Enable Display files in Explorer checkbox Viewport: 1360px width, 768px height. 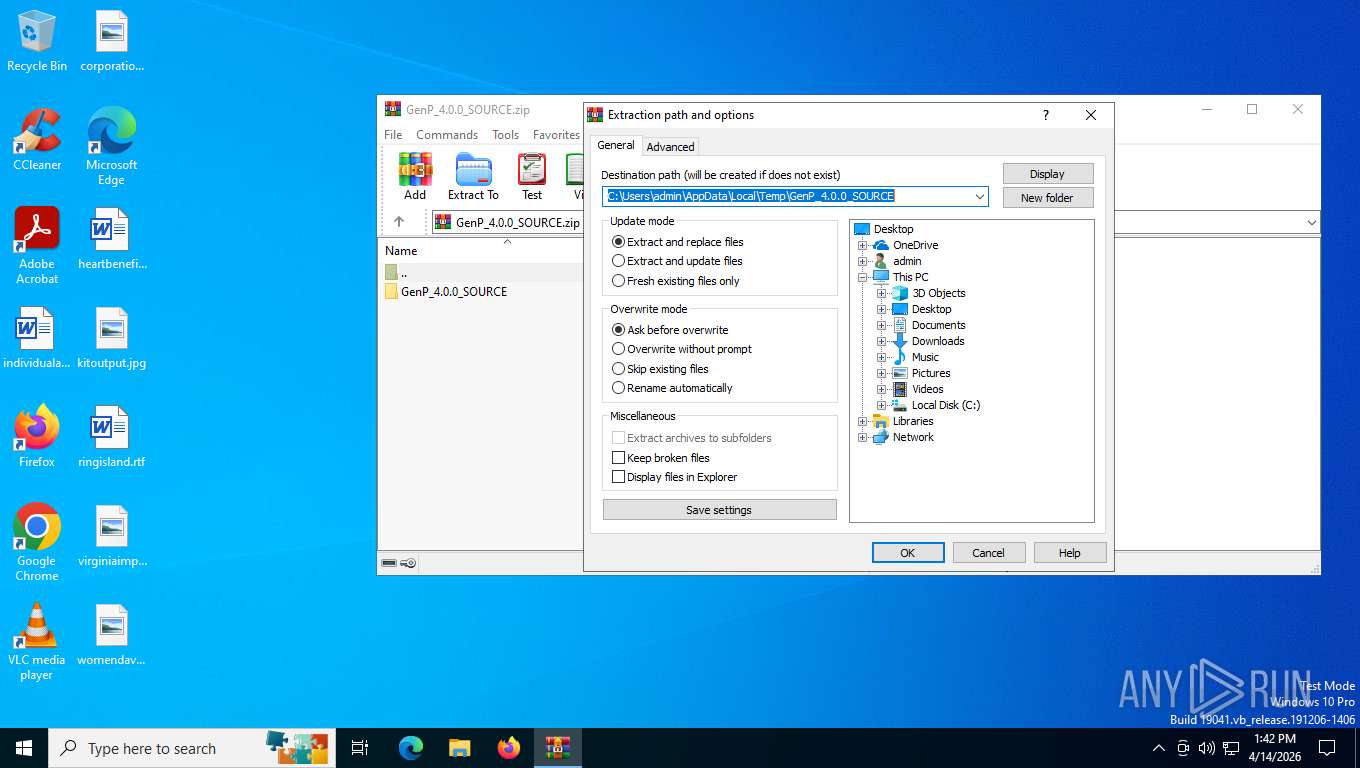pyautogui.click(x=618, y=477)
